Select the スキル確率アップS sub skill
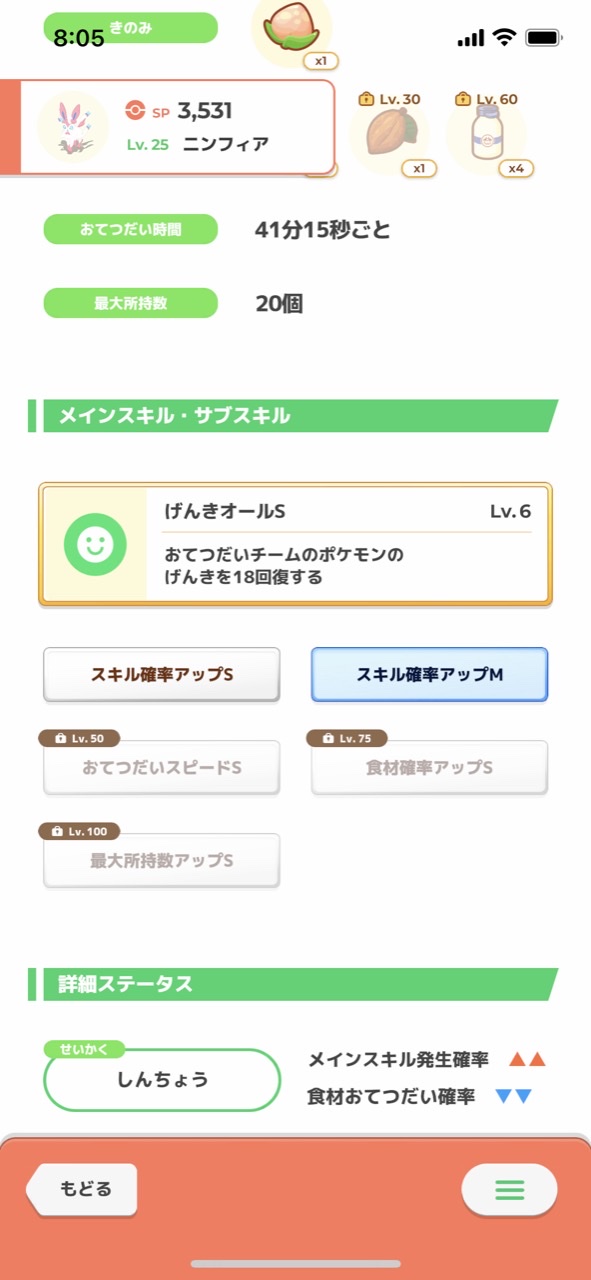Viewport: 591px width, 1280px height. (x=162, y=675)
